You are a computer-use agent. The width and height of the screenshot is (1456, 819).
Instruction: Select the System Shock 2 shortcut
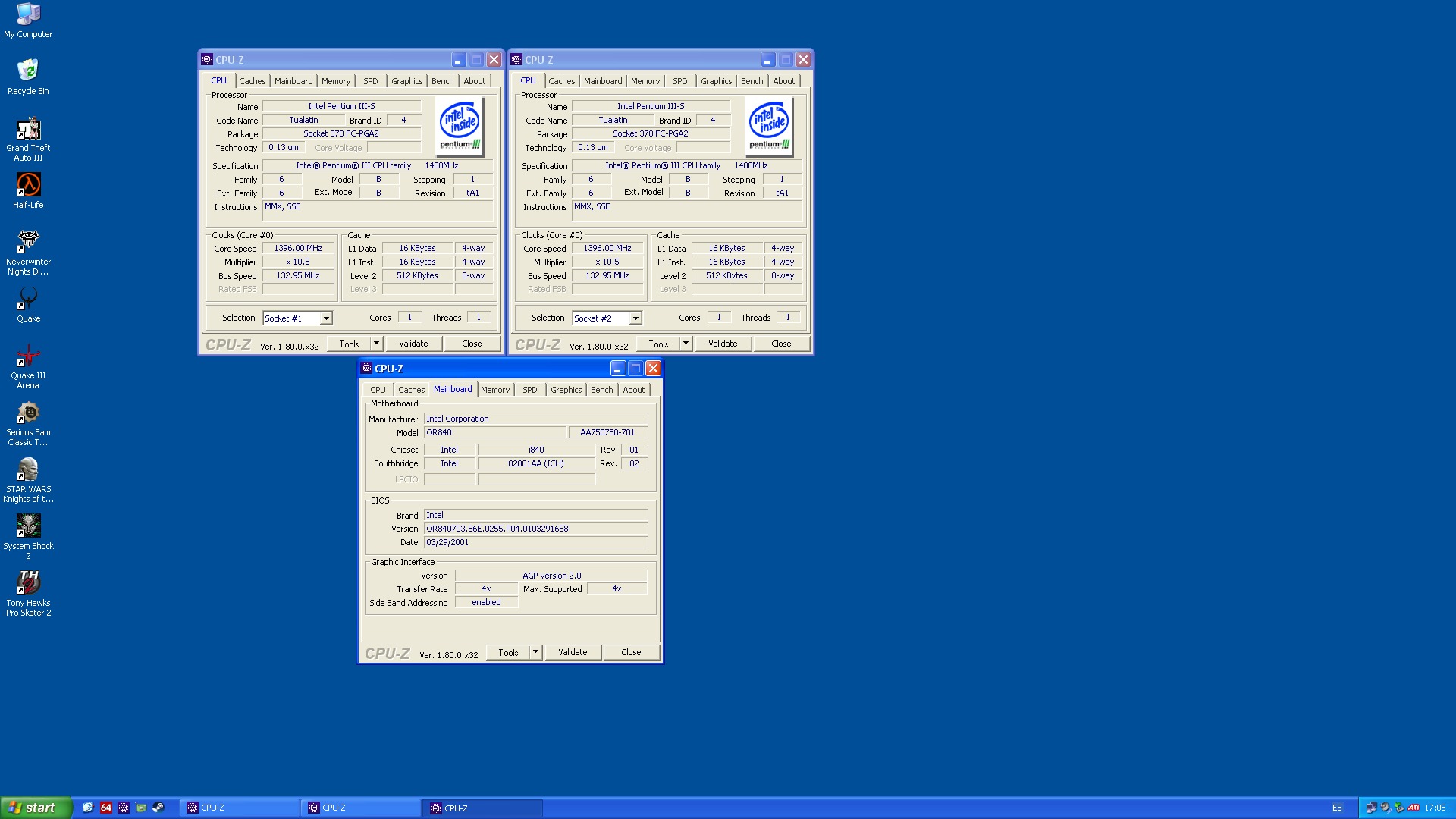point(28,537)
